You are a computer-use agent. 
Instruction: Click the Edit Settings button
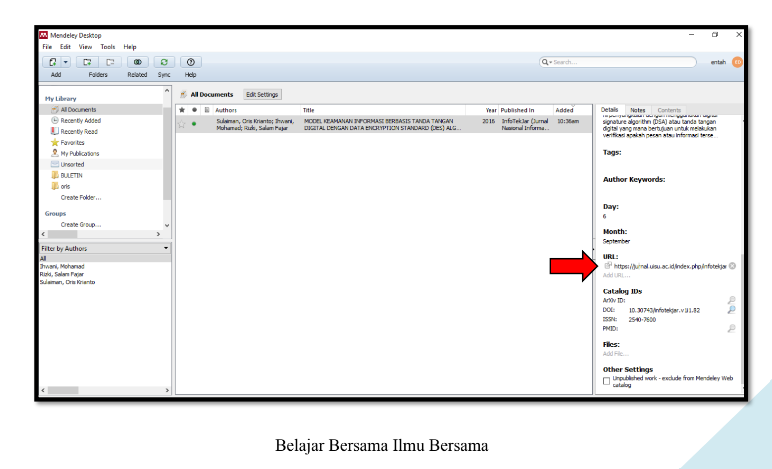point(262,94)
